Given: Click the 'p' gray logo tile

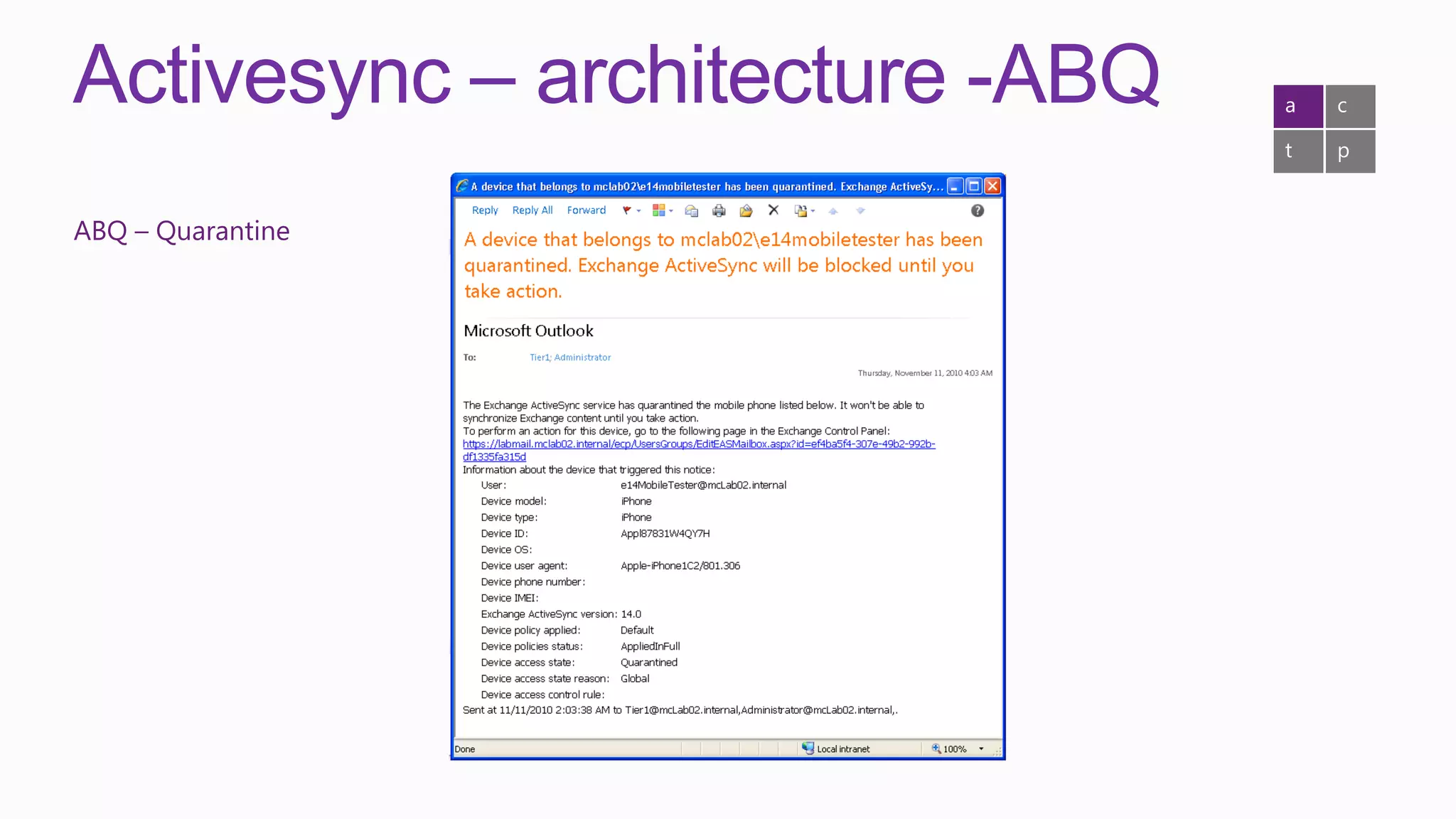Looking at the screenshot, I should click(1350, 151).
